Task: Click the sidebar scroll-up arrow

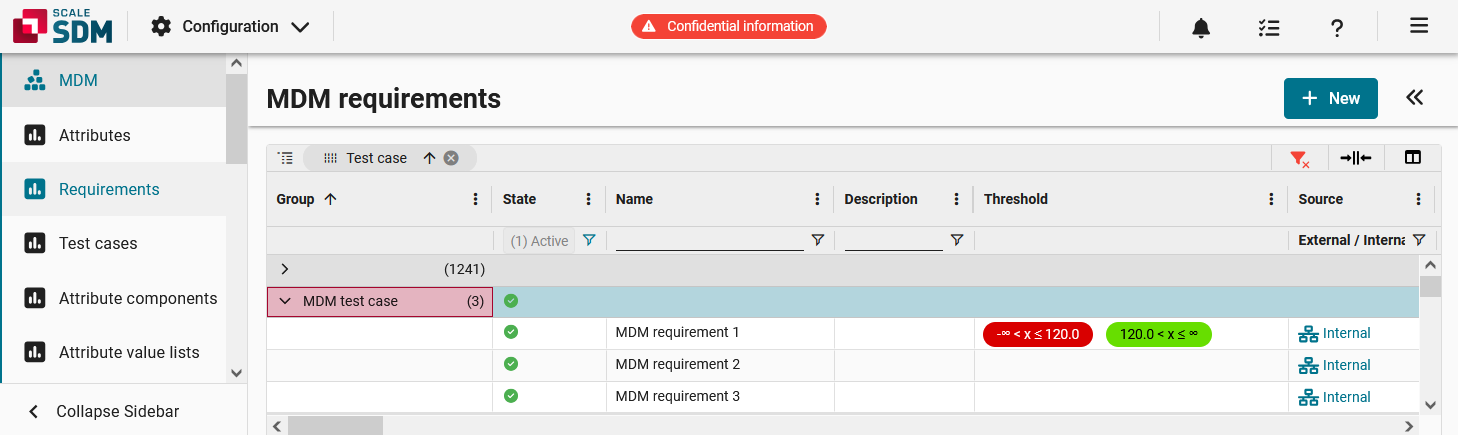Action: 236,64
